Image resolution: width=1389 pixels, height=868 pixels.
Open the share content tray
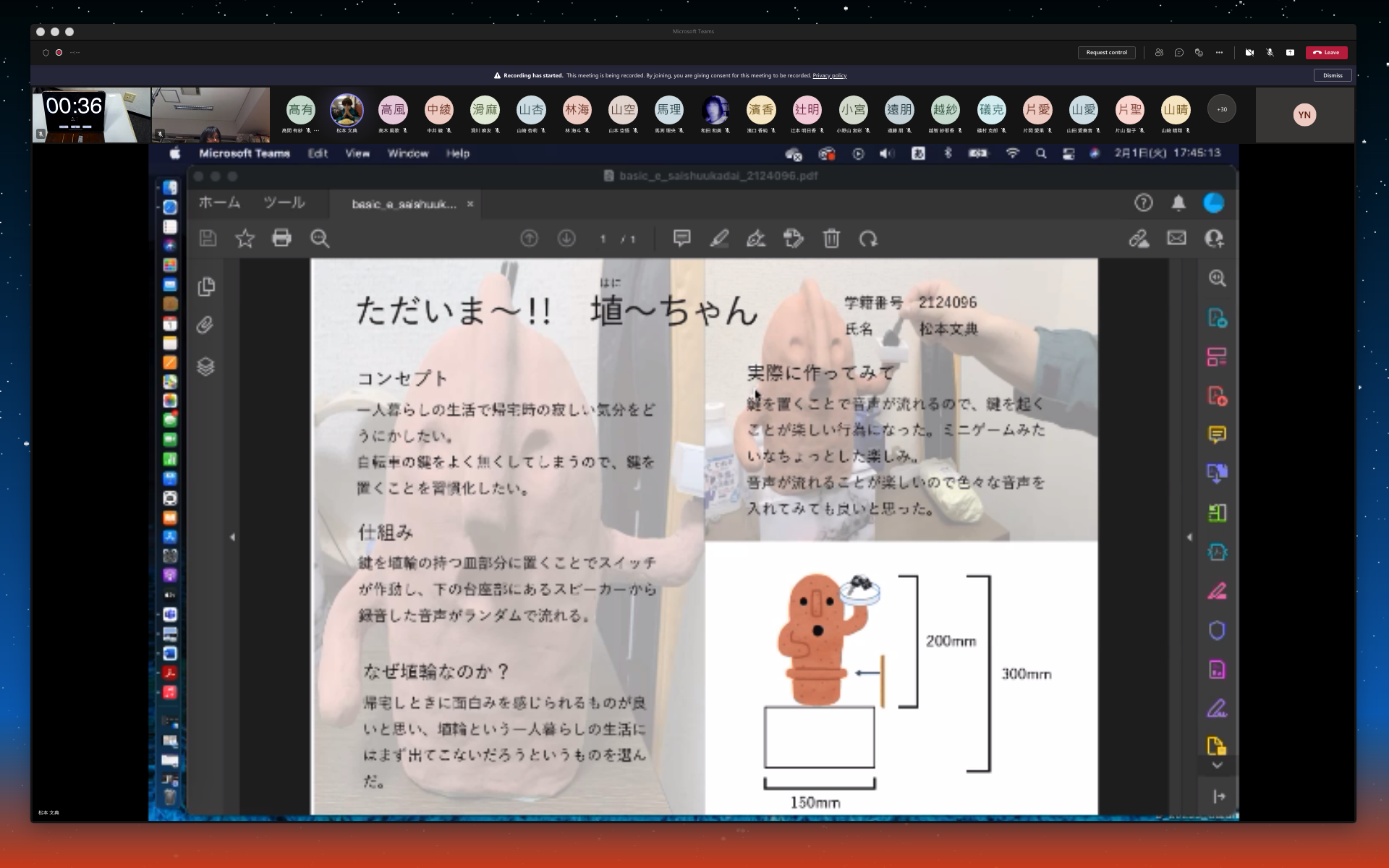pos(1290,53)
